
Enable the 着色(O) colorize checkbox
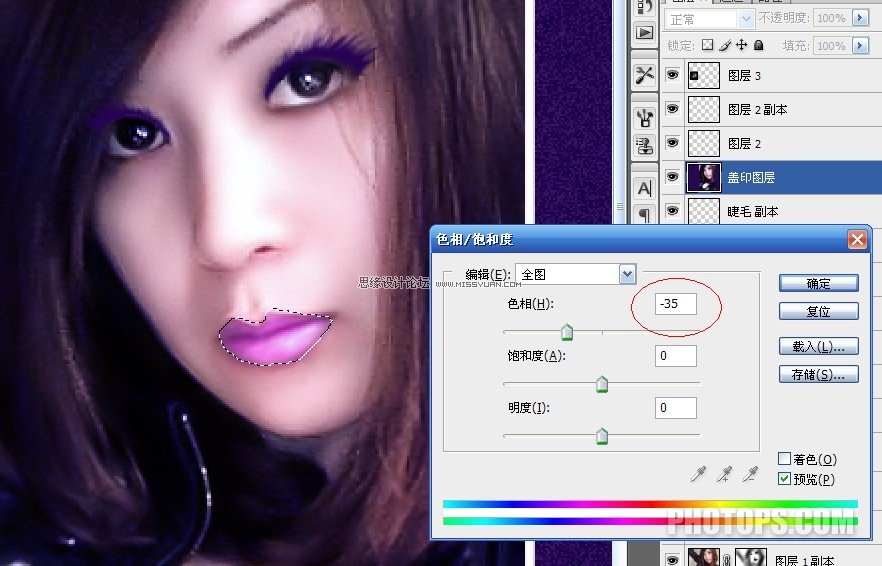784,459
